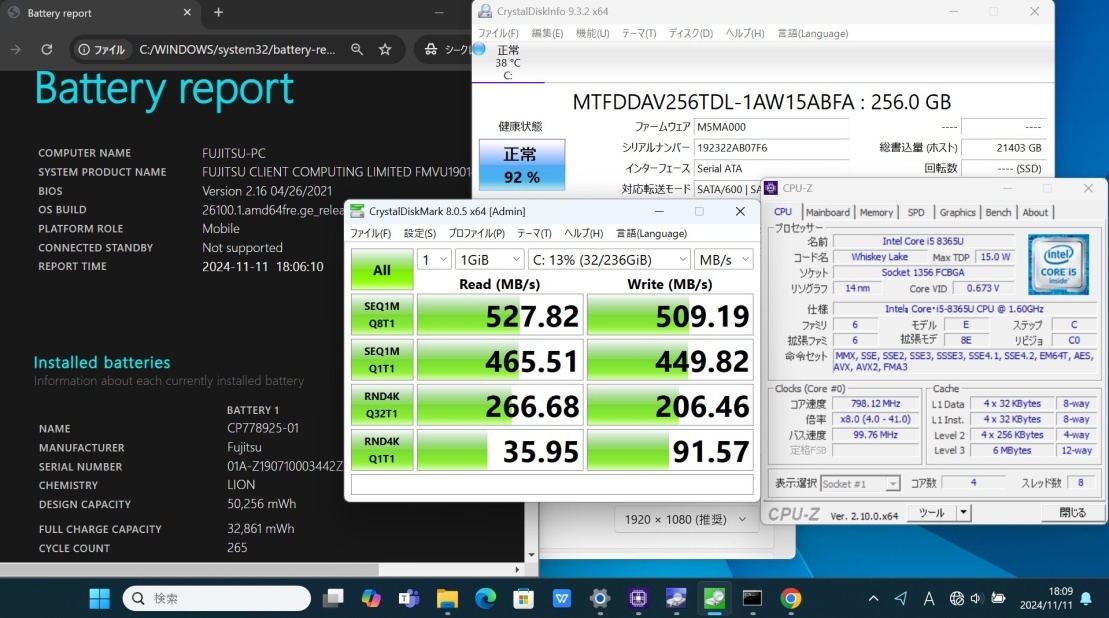Open Settings gear from the taskbar

pyautogui.click(x=600, y=598)
